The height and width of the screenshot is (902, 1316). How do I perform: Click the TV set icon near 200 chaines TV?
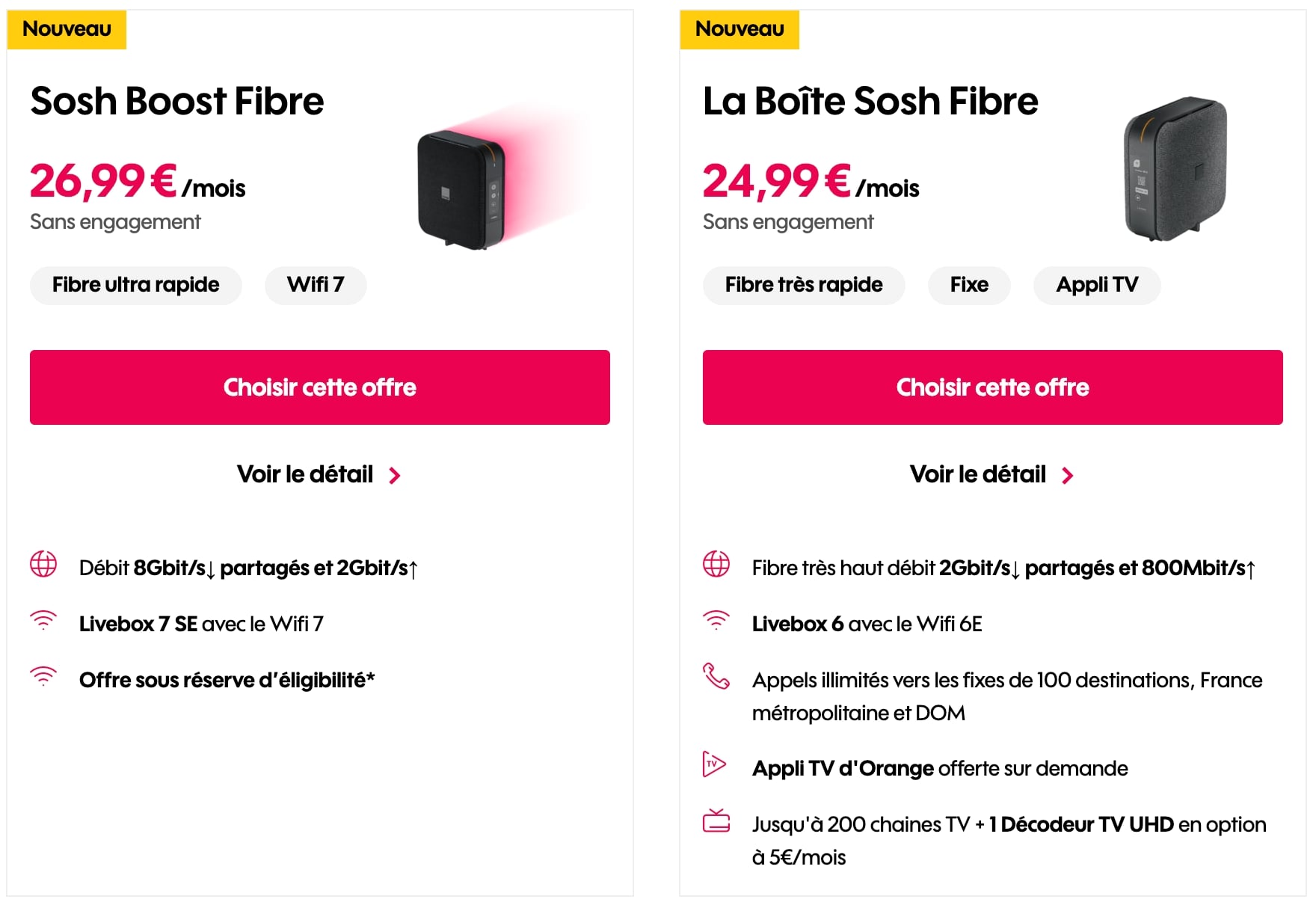pos(716,823)
